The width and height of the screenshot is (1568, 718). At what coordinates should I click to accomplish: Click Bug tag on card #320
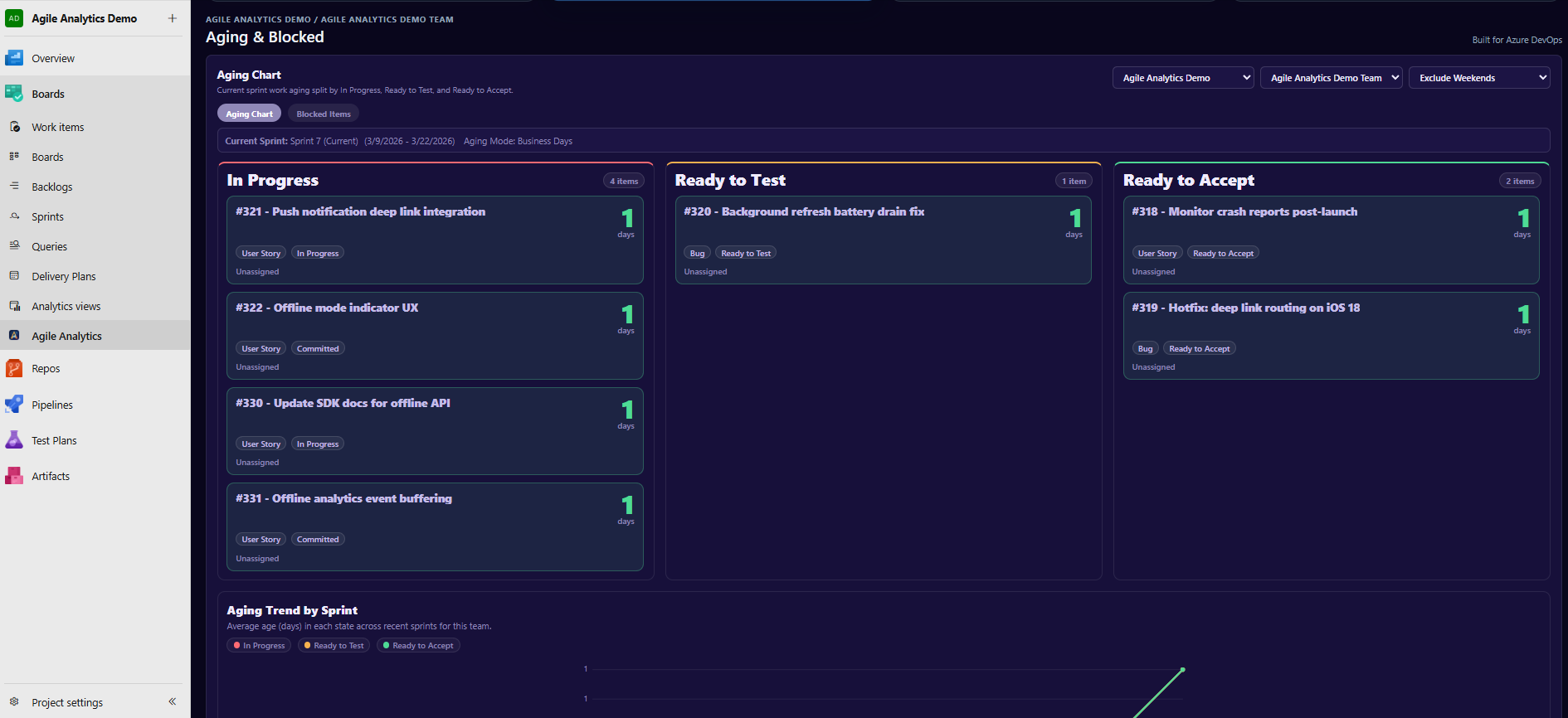pos(697,253)
